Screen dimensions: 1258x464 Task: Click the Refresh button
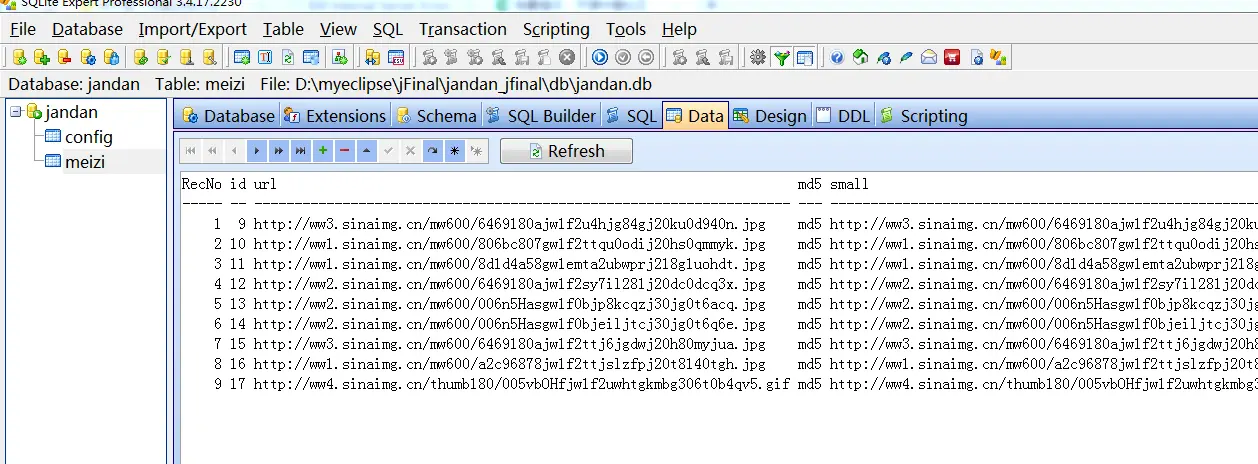[566, 151]
